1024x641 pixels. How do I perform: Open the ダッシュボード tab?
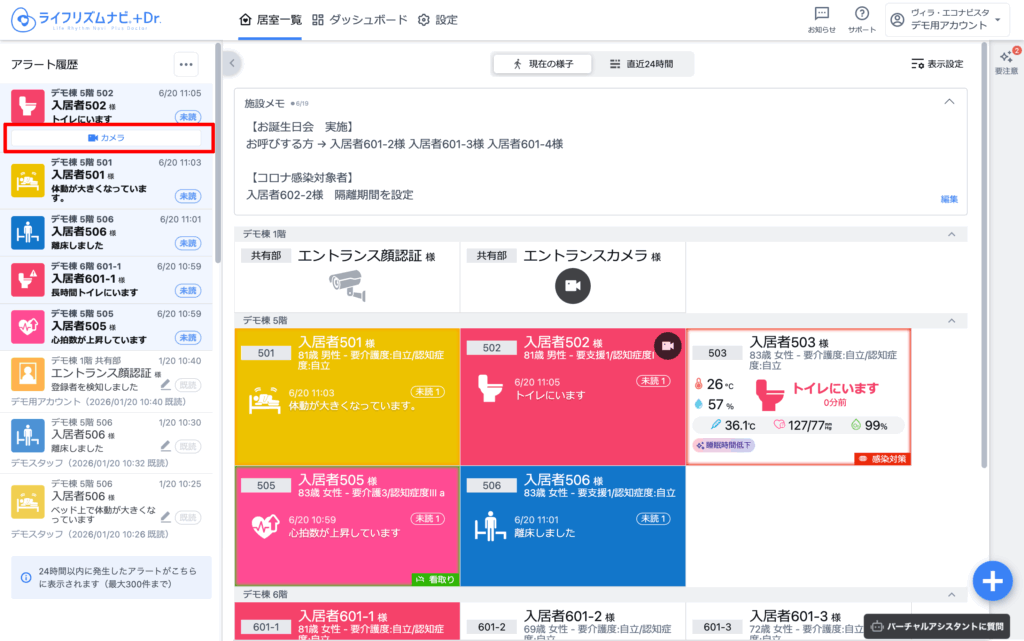(x=360, y=19)
